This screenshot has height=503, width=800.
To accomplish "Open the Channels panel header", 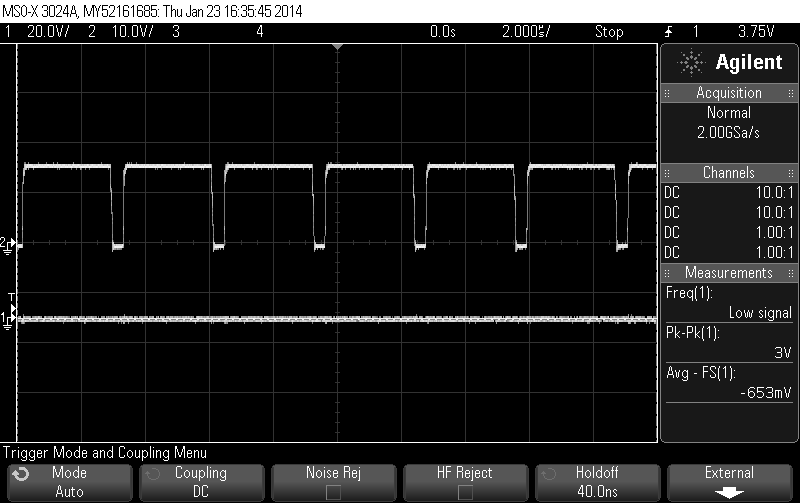I will (x=729, y=172).
